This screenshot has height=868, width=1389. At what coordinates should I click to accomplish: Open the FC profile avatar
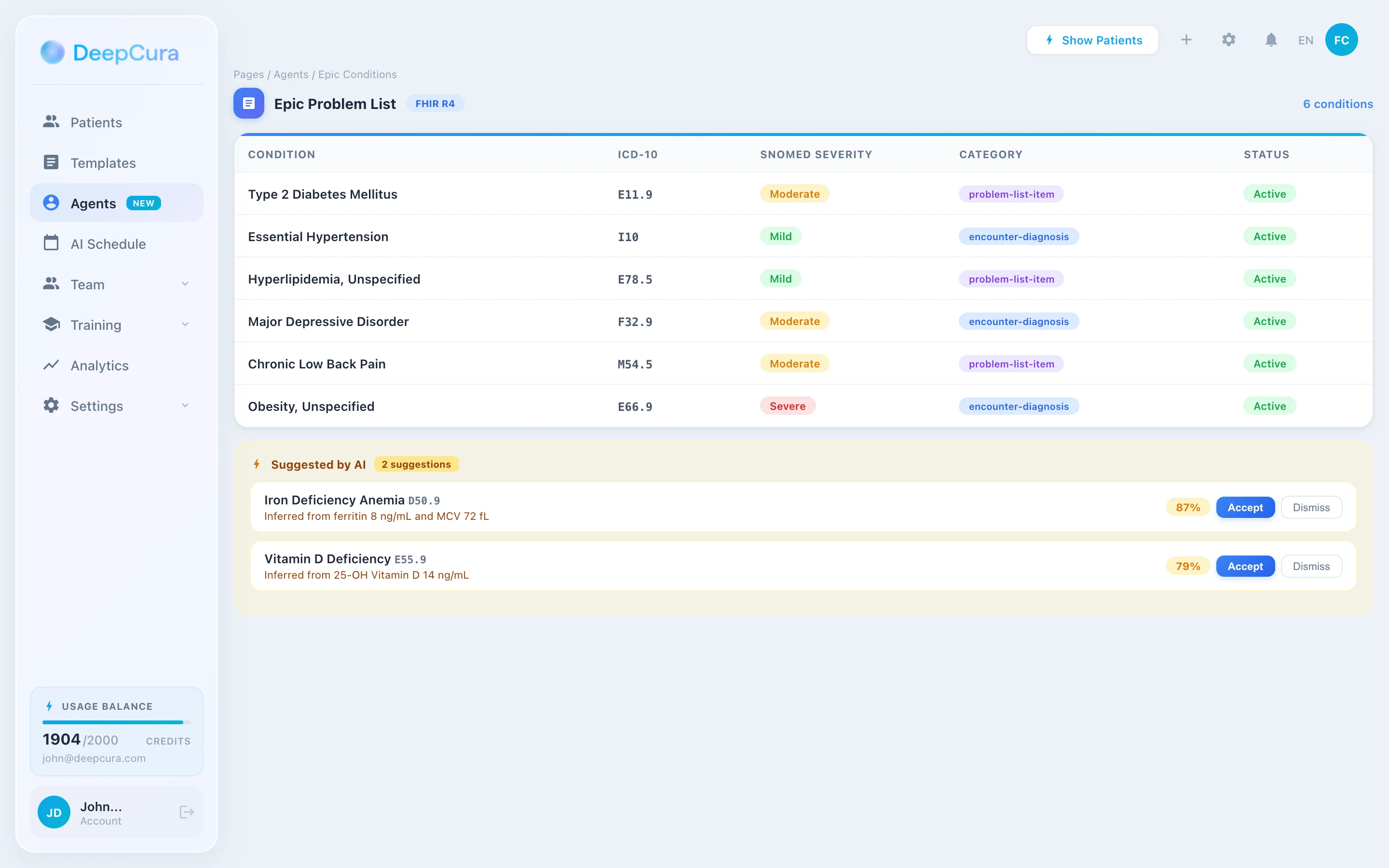pyautogui.click(x=1341, y=39)
